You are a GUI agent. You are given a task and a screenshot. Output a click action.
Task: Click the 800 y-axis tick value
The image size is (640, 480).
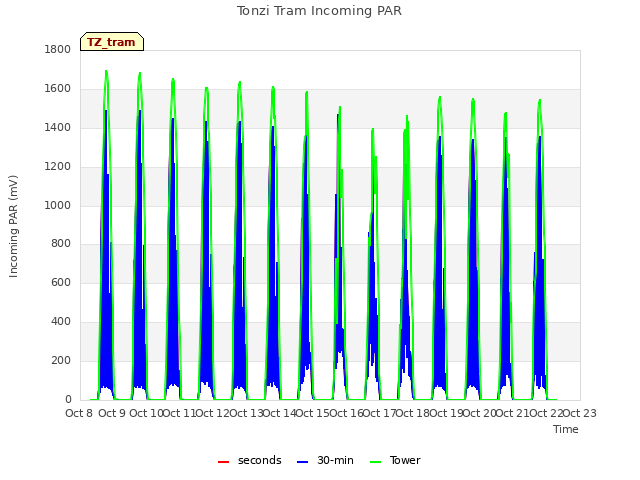click(61, 244)
